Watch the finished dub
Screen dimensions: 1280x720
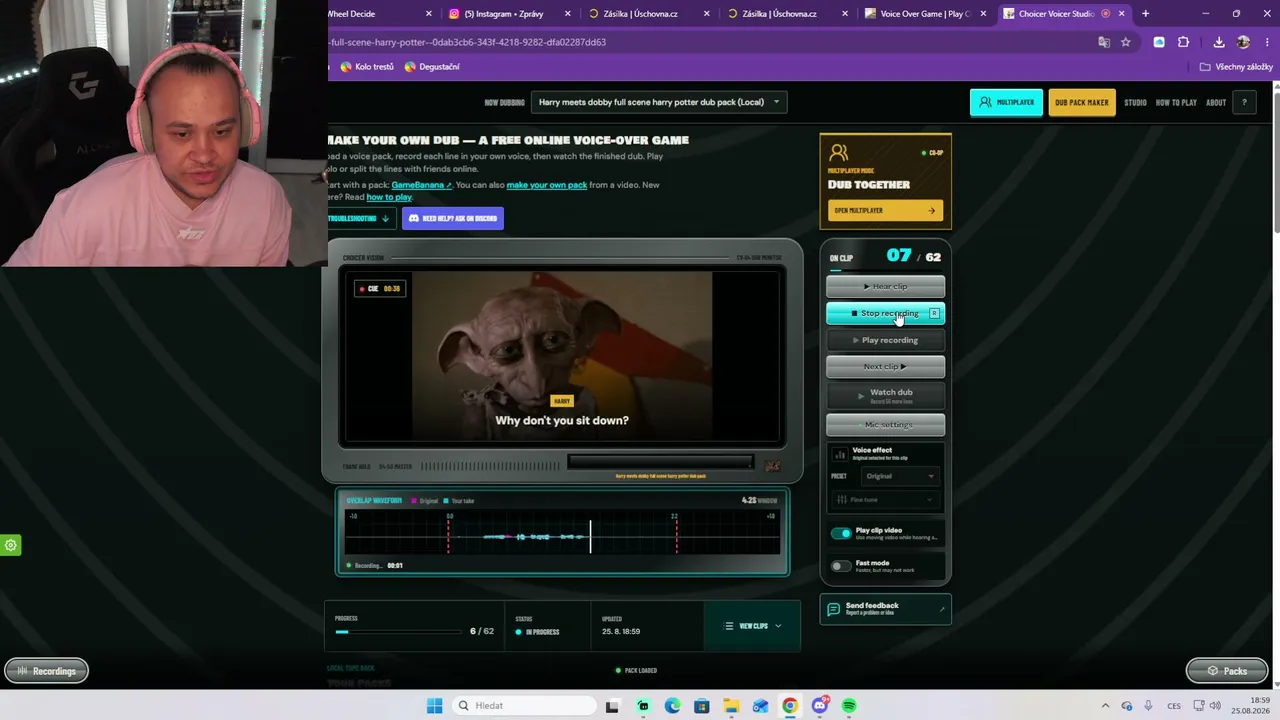coord(885,395)
